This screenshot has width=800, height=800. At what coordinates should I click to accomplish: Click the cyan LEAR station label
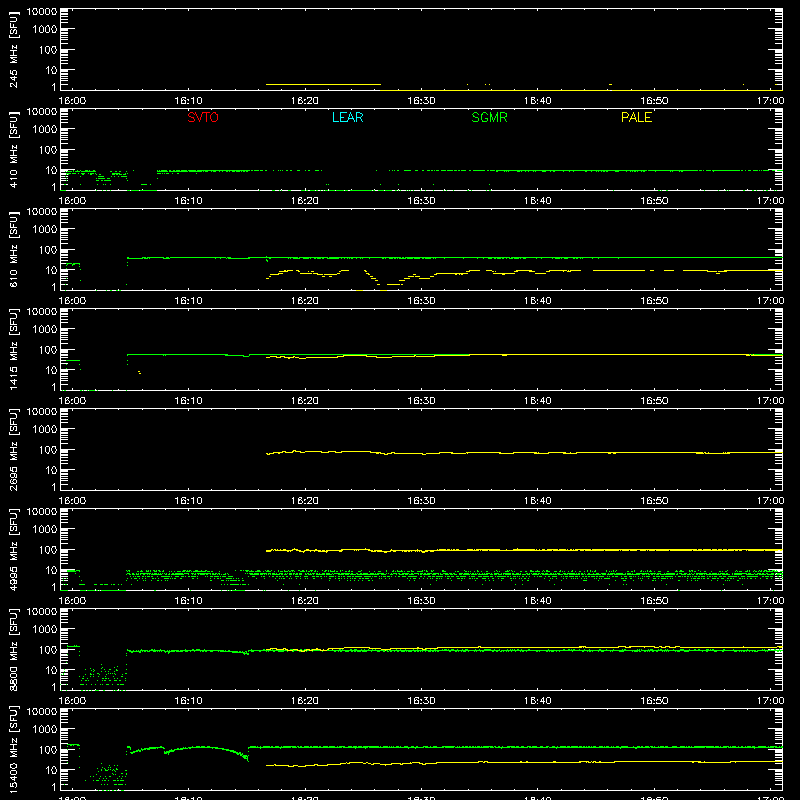click(347, 117)
